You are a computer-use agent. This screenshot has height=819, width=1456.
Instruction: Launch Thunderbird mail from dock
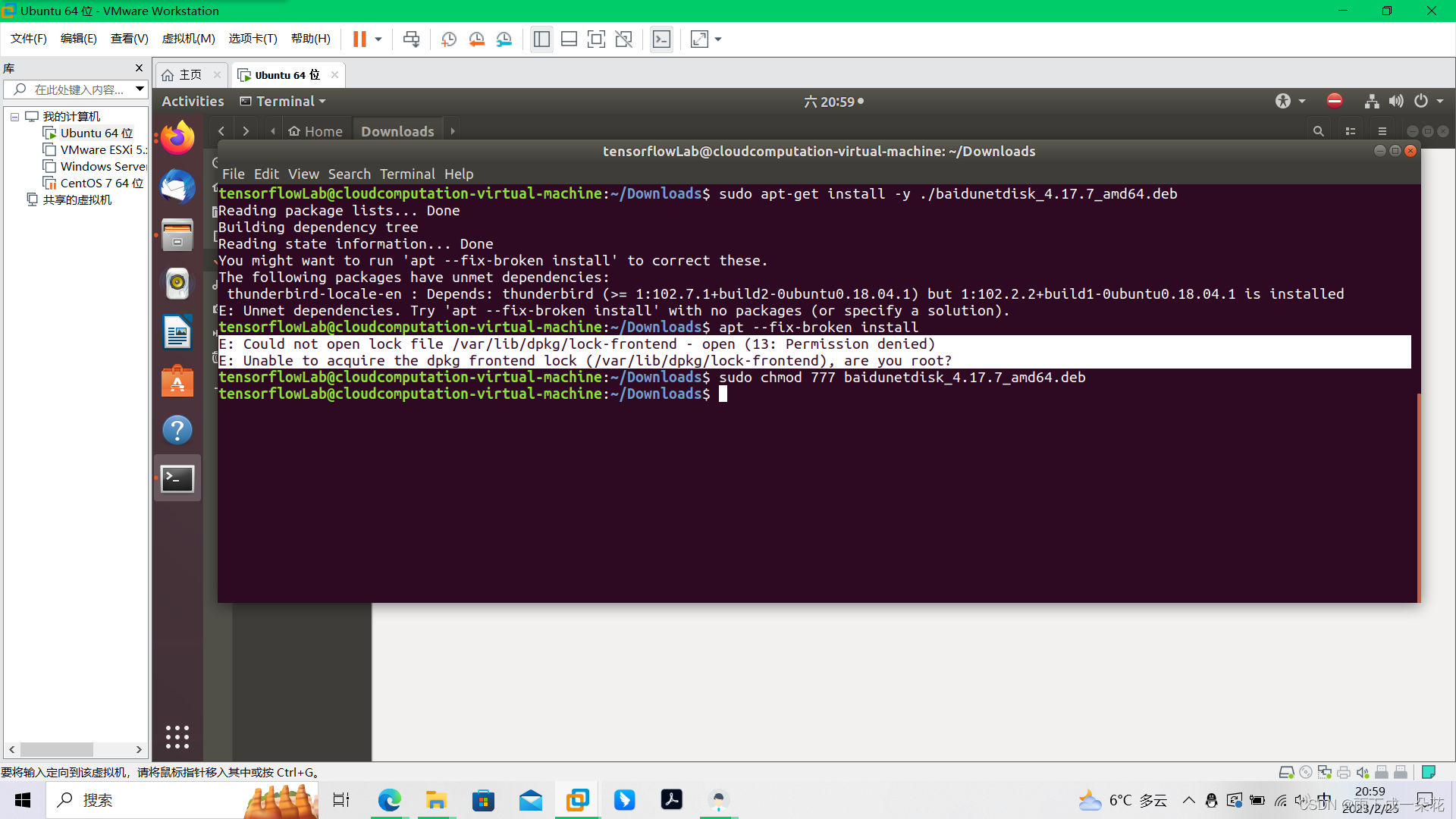177,187
